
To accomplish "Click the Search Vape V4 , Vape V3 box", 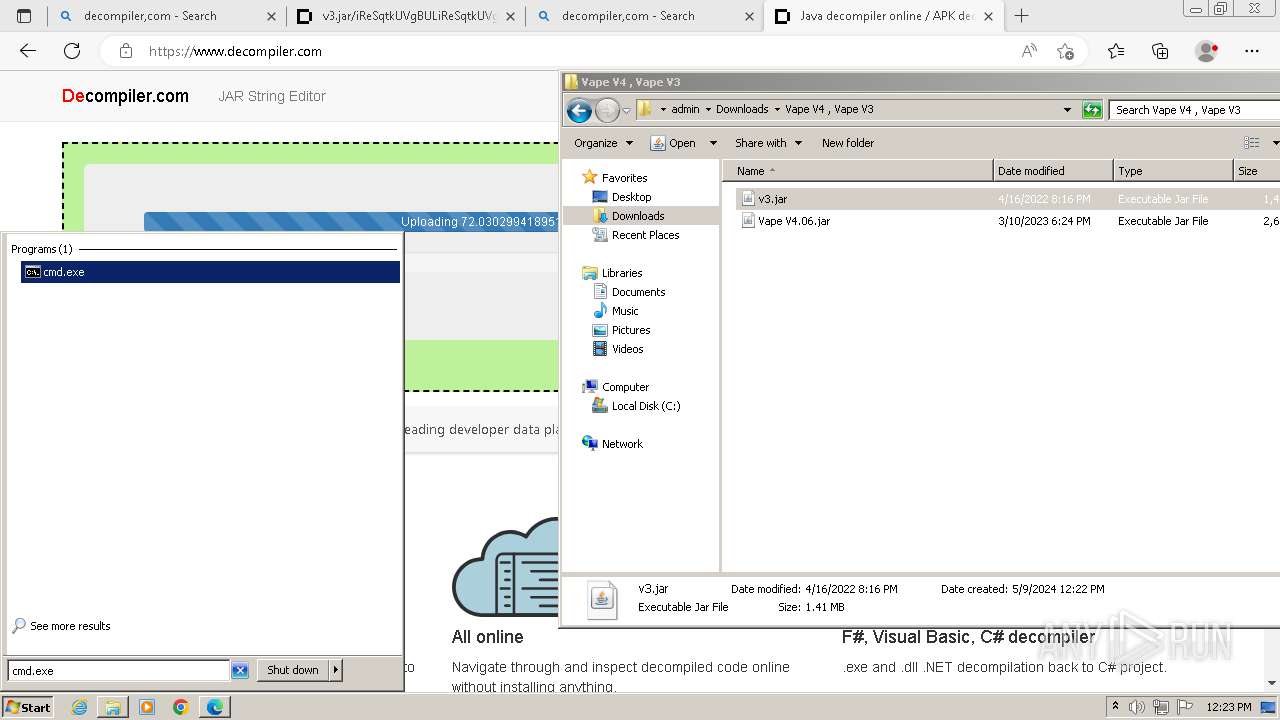I will point(1194,110).
